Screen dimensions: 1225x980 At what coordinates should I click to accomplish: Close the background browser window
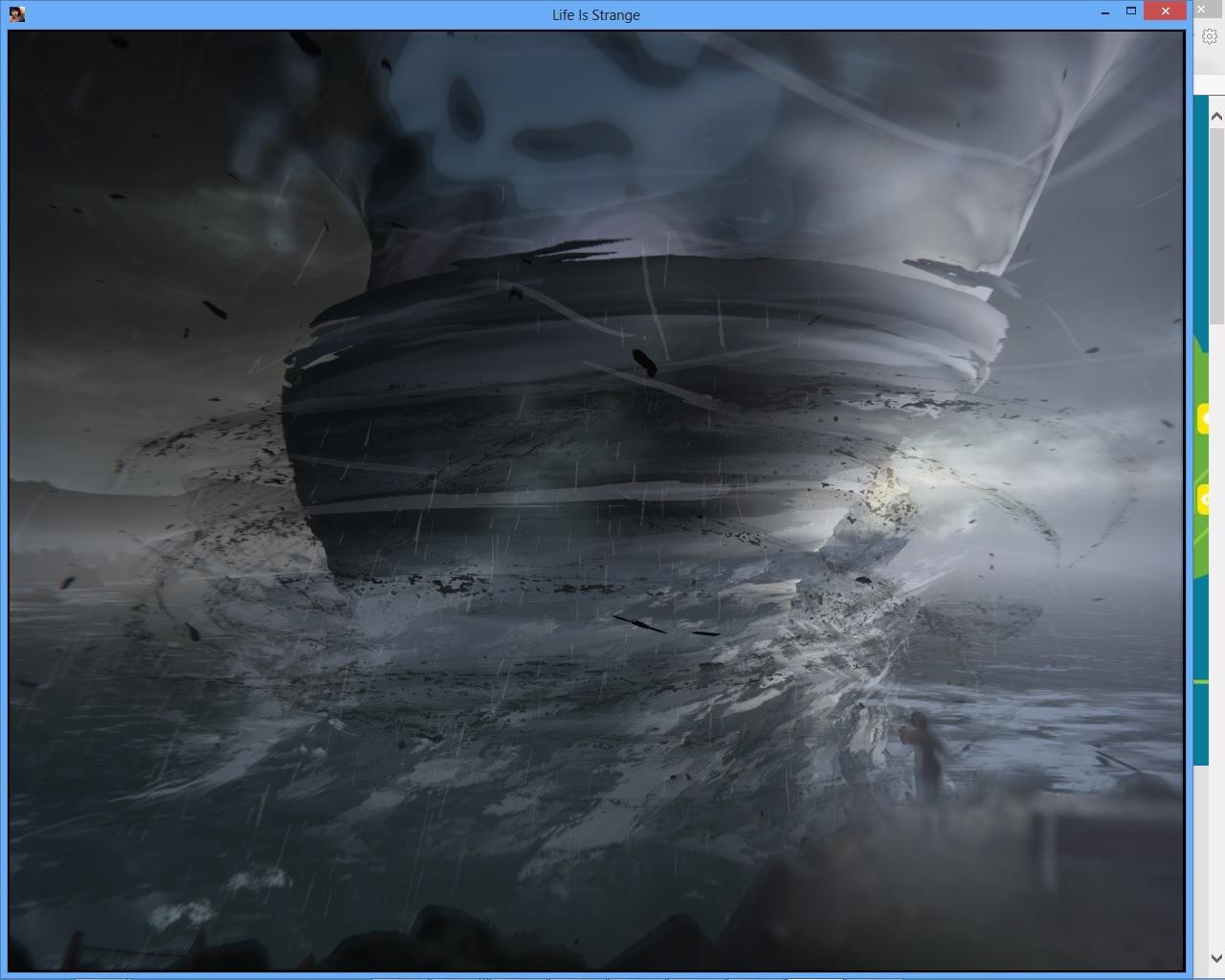click(1201, 10)
